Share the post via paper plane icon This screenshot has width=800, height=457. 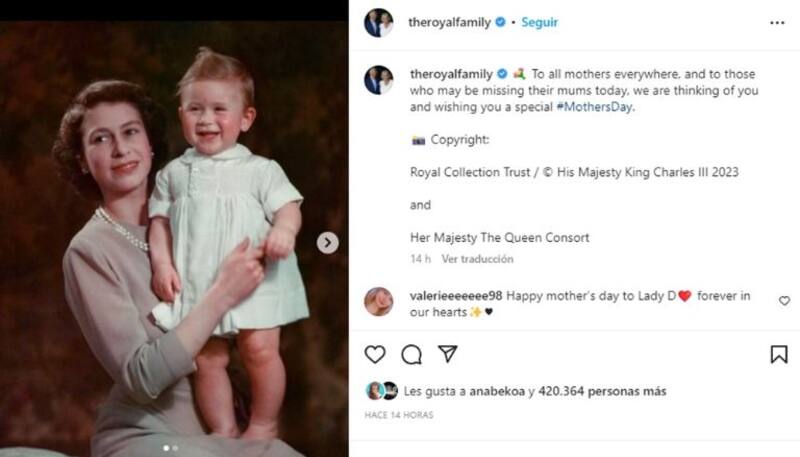448,354
